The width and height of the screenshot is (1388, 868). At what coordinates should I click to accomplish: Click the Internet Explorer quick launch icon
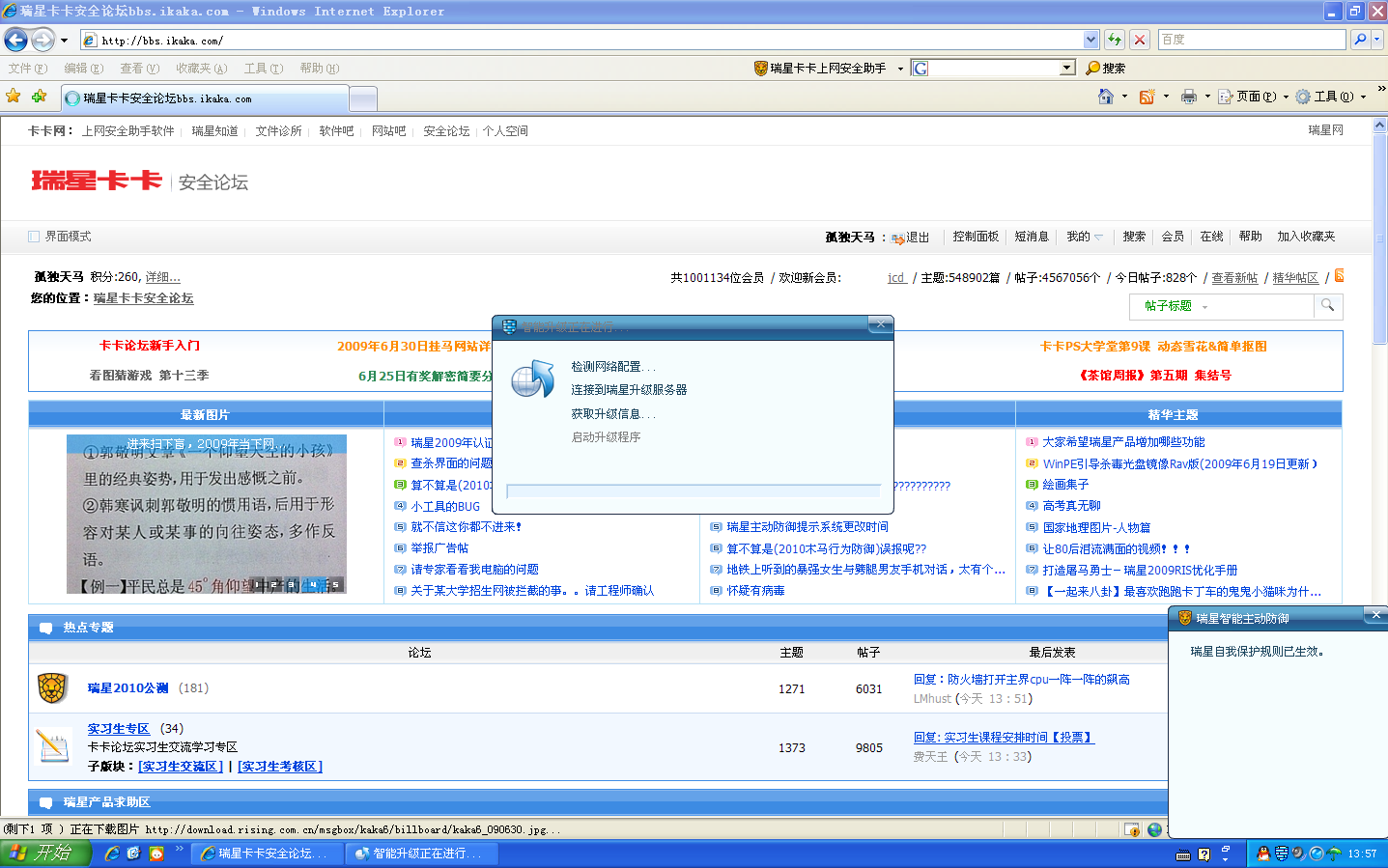[x=112, y=854]
